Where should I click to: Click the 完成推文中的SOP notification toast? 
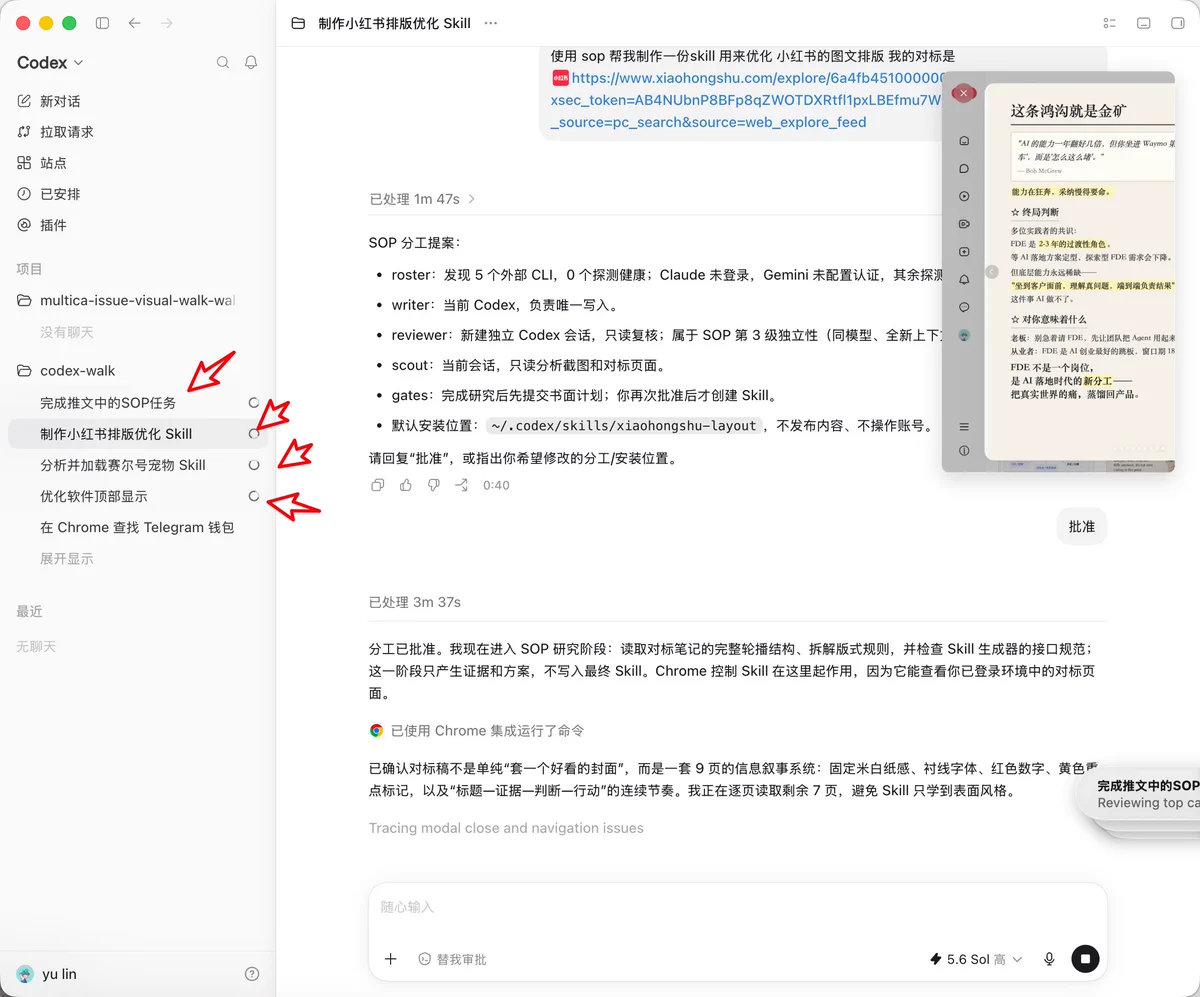[1138, 794]
